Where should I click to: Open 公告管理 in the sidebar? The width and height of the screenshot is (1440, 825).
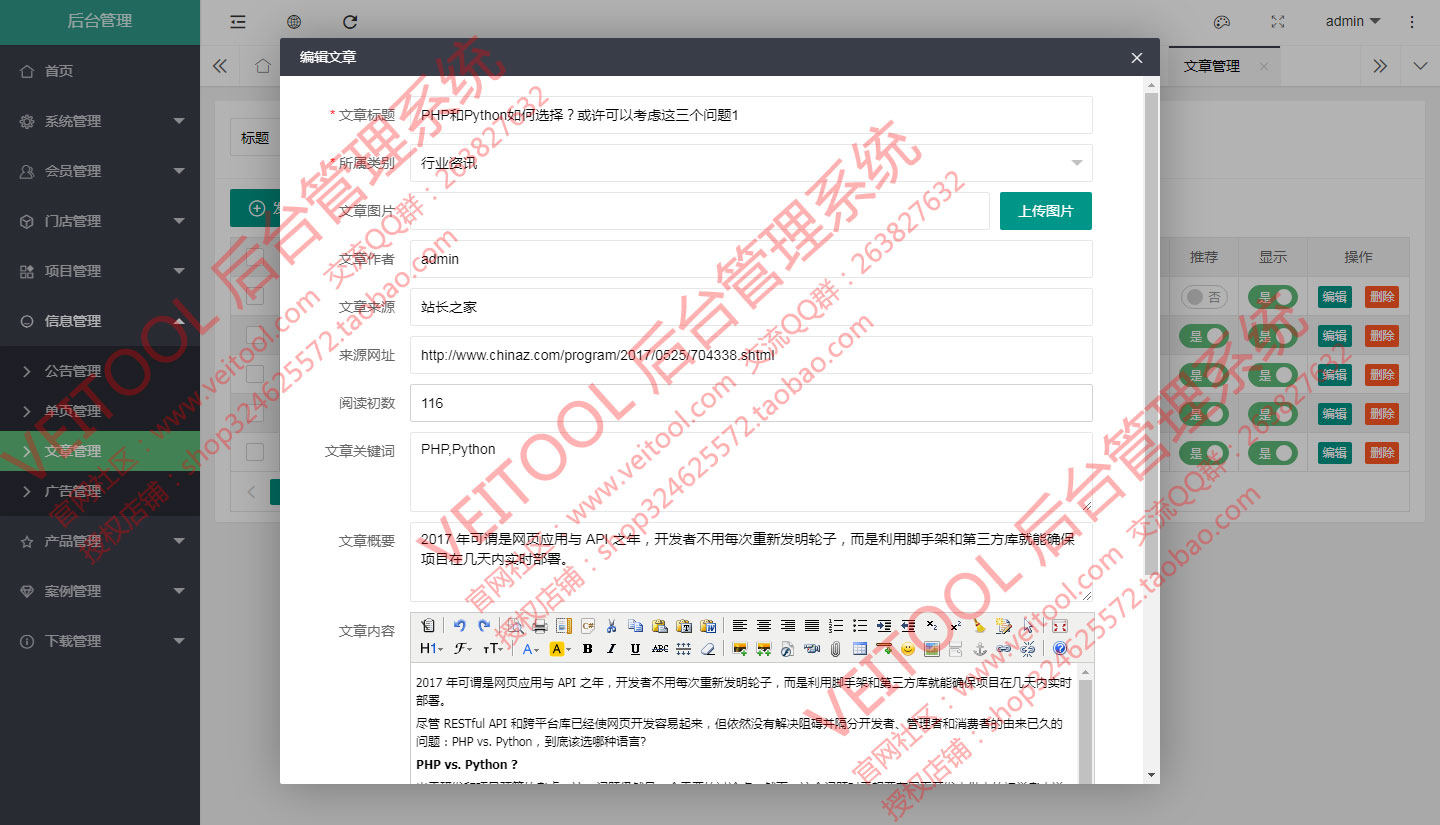pyautogui.click(x=100, y=371)
